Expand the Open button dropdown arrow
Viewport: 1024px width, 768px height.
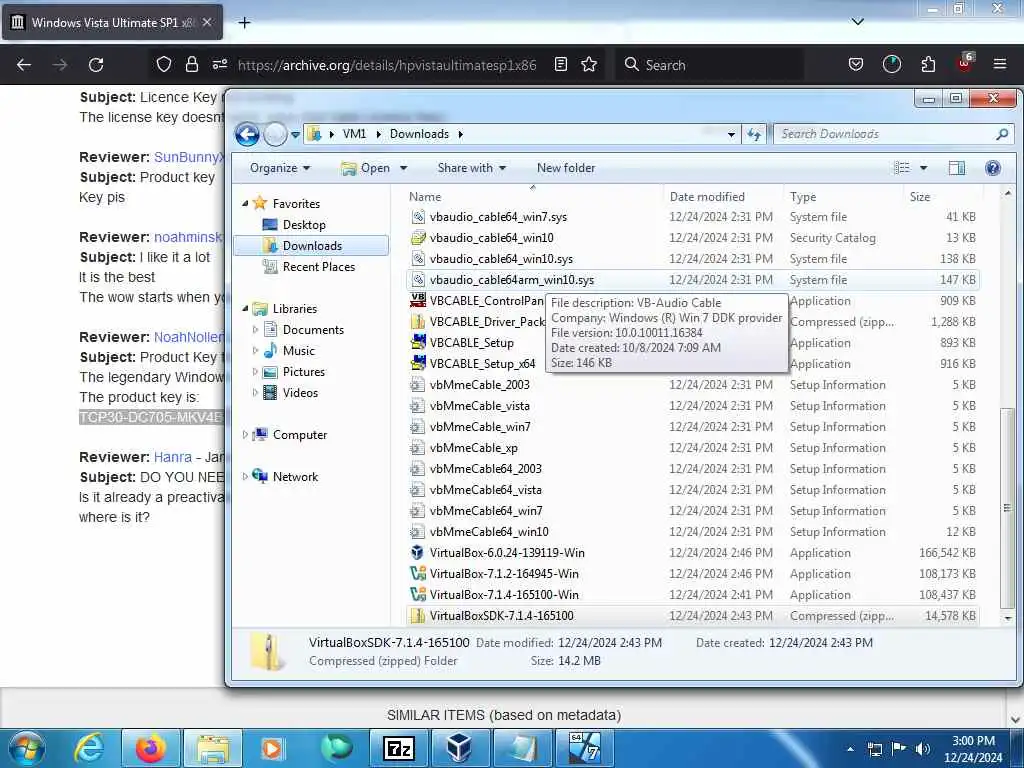click(404, 168)
